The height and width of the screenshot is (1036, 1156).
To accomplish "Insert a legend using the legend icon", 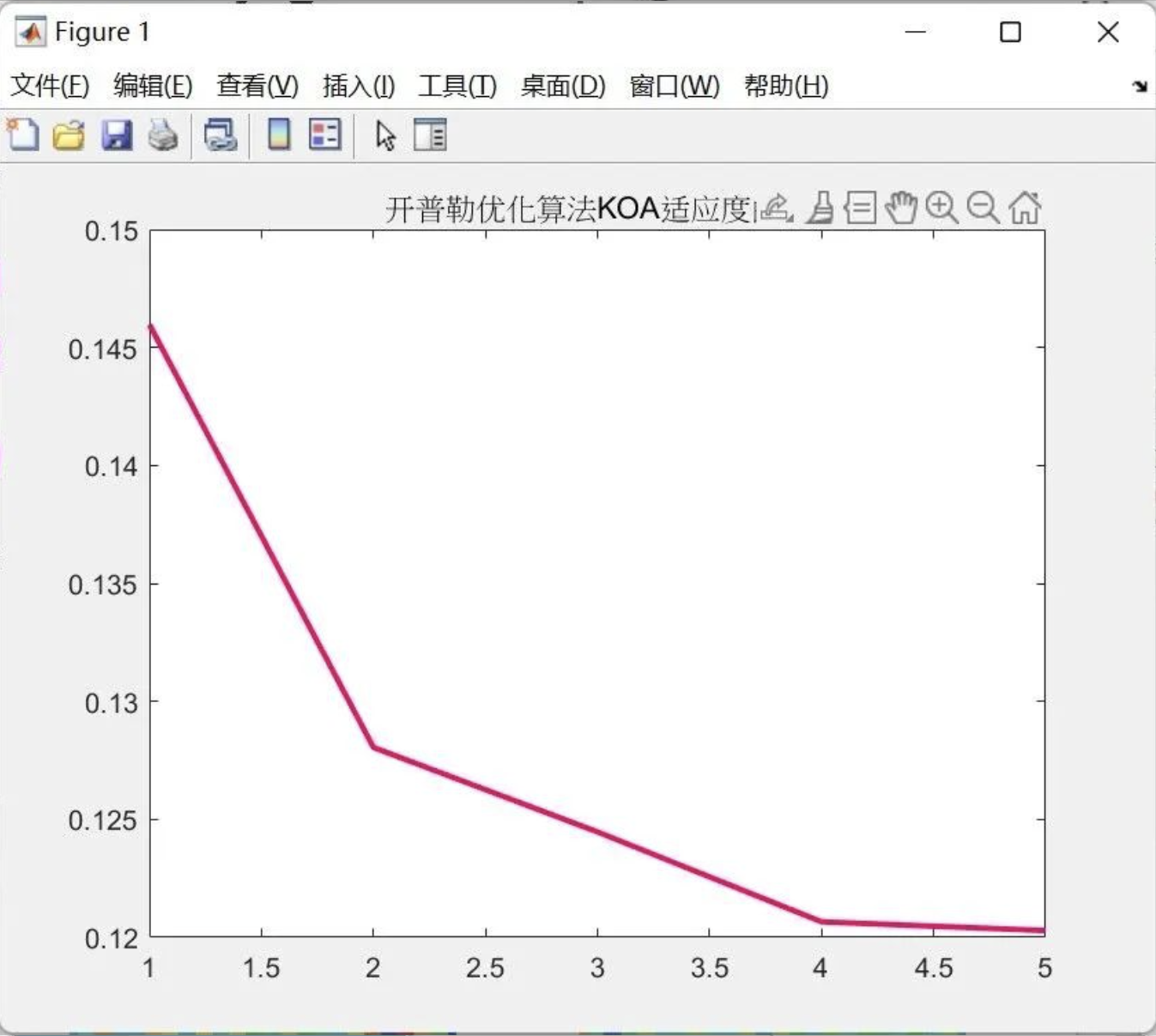I will coord(324,135).
